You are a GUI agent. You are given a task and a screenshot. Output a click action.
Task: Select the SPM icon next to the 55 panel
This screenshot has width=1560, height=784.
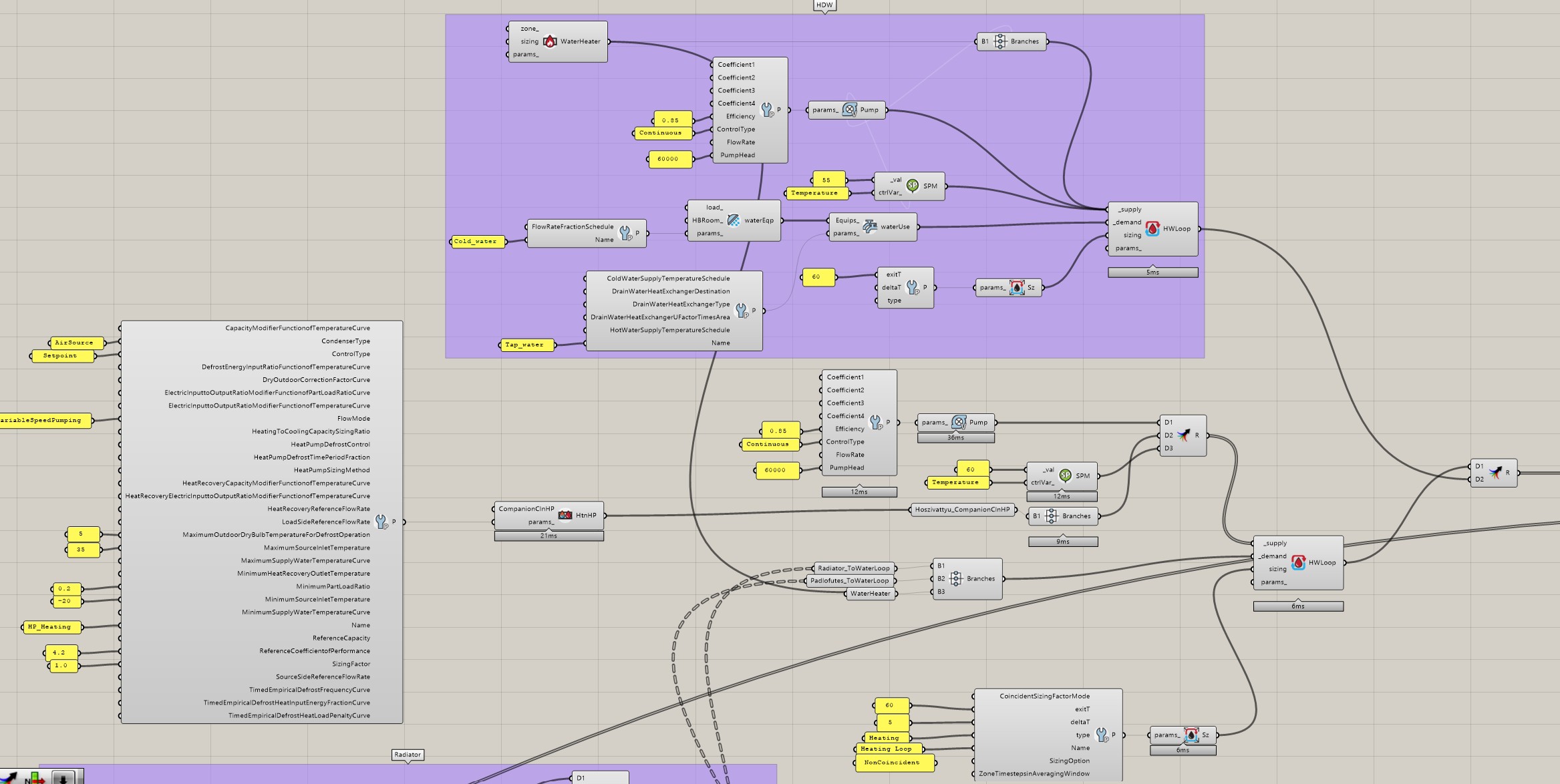pos(913,186)
